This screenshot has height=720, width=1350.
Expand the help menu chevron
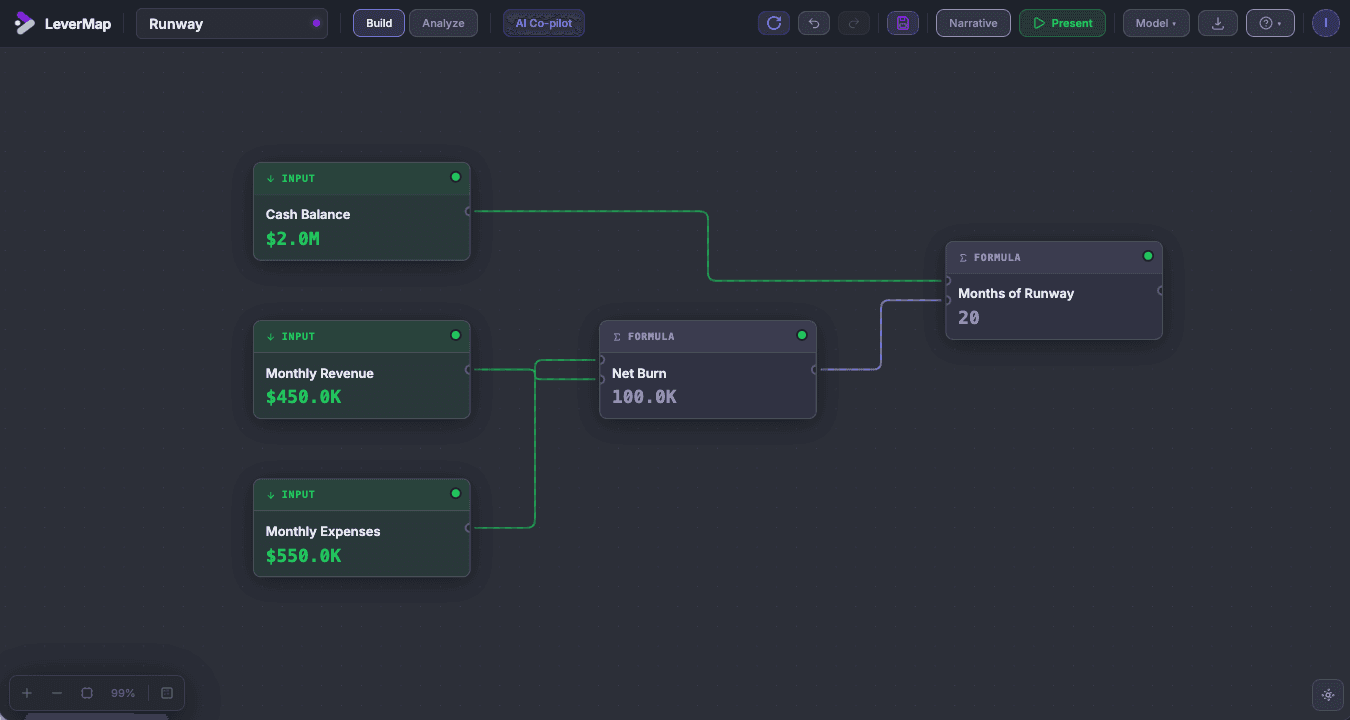coord(1278,22)
